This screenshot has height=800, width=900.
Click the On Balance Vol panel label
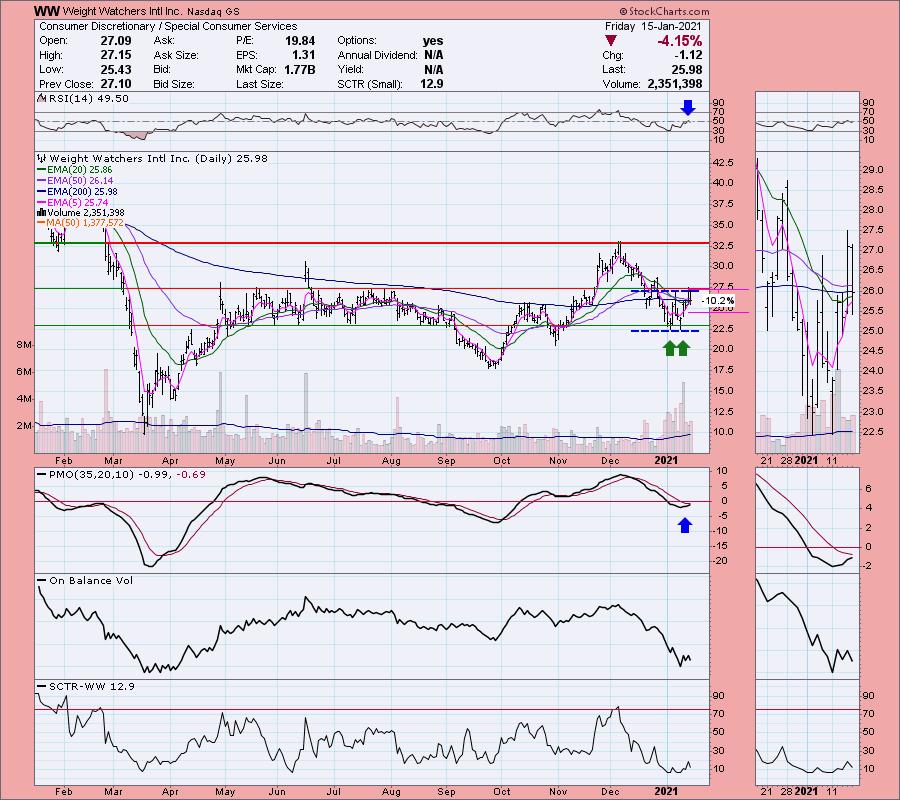pyautogui.click(x=91, y=581)
